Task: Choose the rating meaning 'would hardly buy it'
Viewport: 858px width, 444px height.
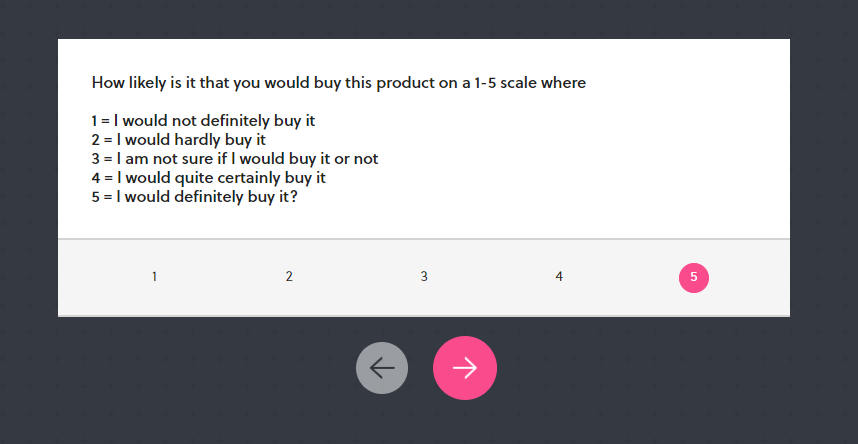Action: (289, 277)
